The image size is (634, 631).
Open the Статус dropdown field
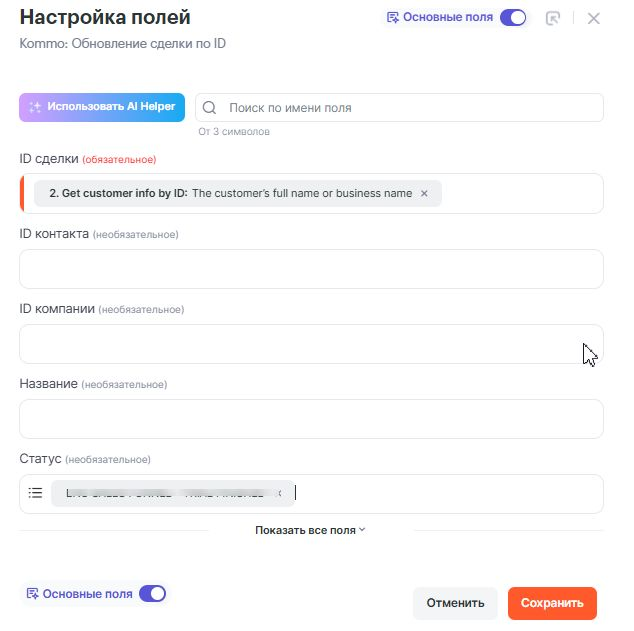(x=450, y=493)
